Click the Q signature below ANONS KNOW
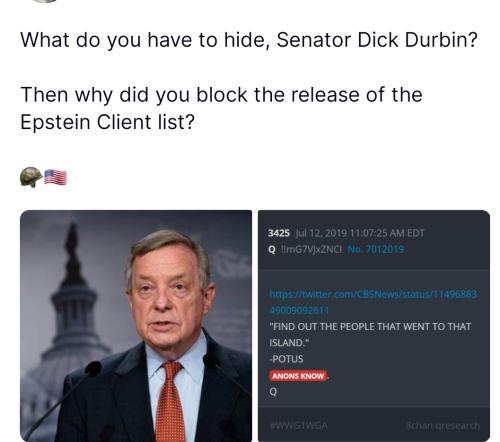The height and width of the screenshot is (442, 500). (273, 392)
